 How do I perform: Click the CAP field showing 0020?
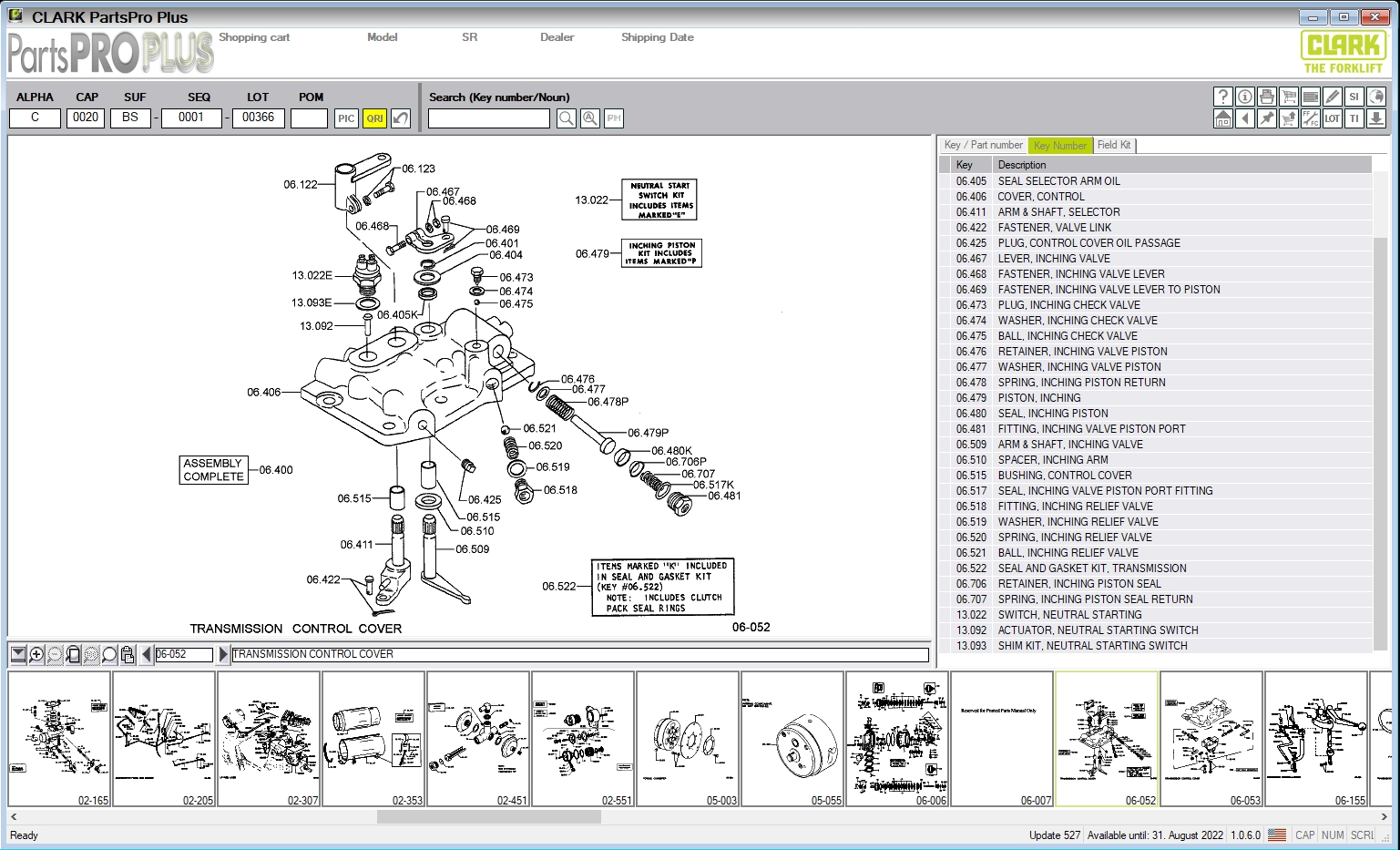(86, 118)
